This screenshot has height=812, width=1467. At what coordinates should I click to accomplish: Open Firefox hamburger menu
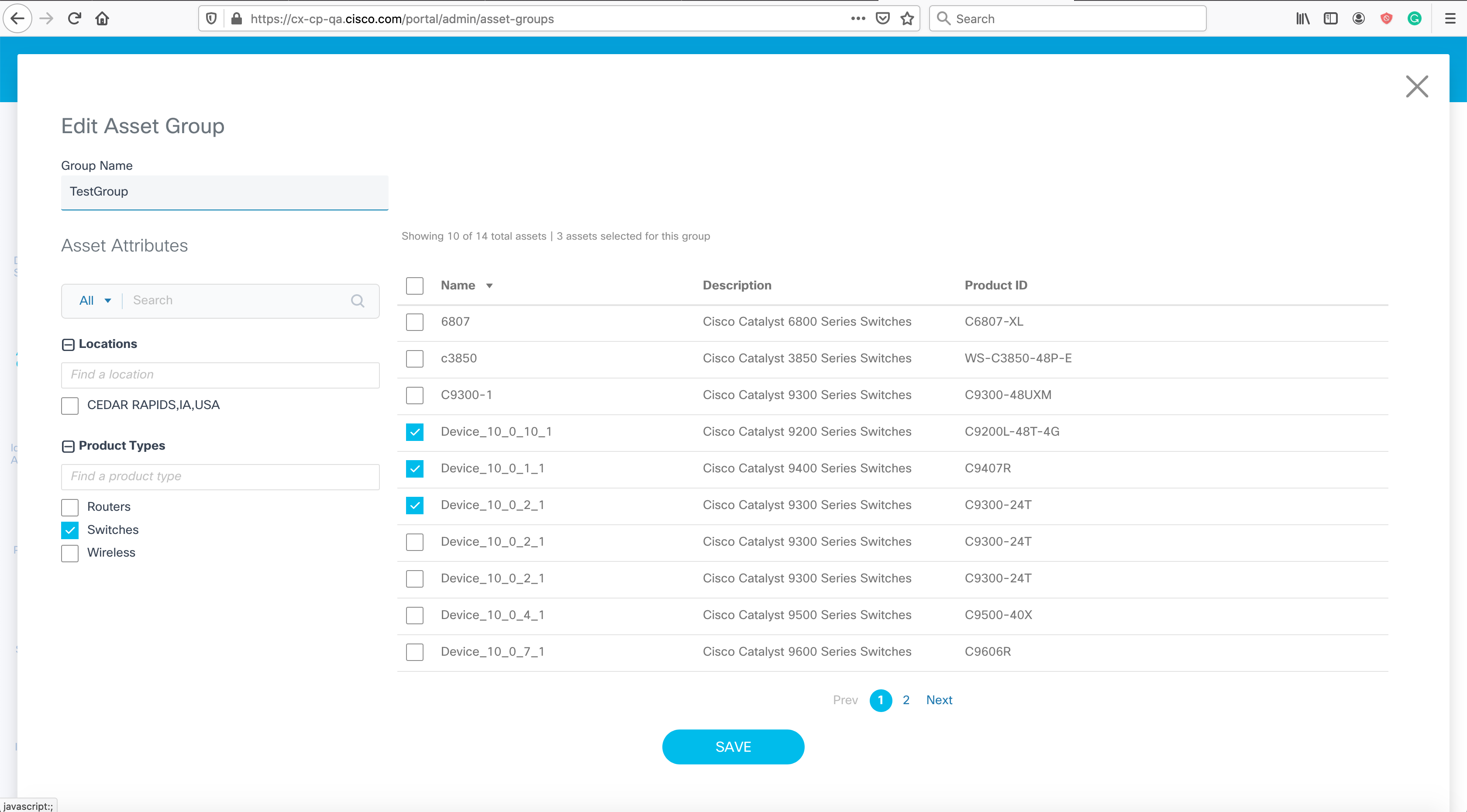(1450, 19)
